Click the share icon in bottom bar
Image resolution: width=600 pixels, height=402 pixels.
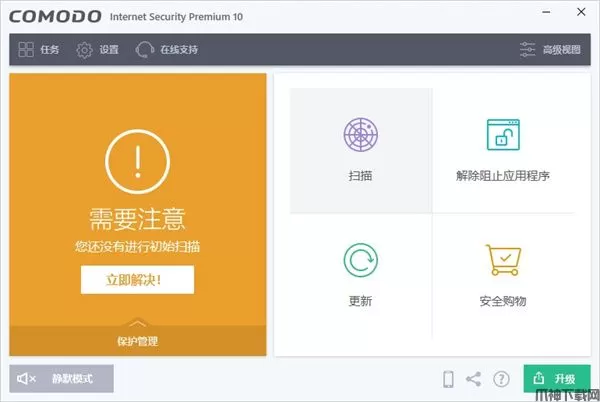(x=473, y=379)
